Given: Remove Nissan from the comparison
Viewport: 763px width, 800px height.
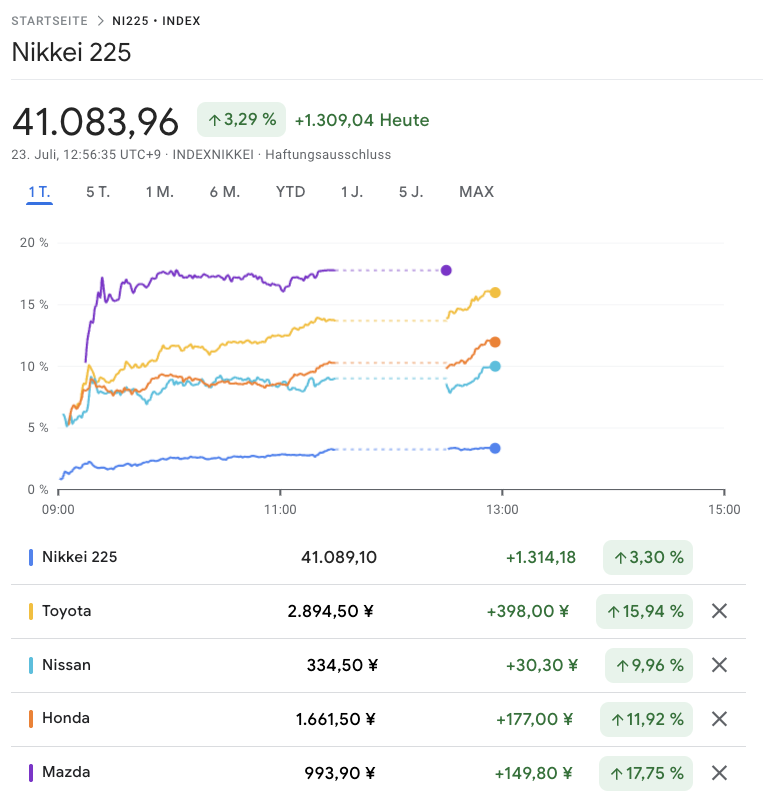Looking at the screenshot, I should tap(719, 665).
